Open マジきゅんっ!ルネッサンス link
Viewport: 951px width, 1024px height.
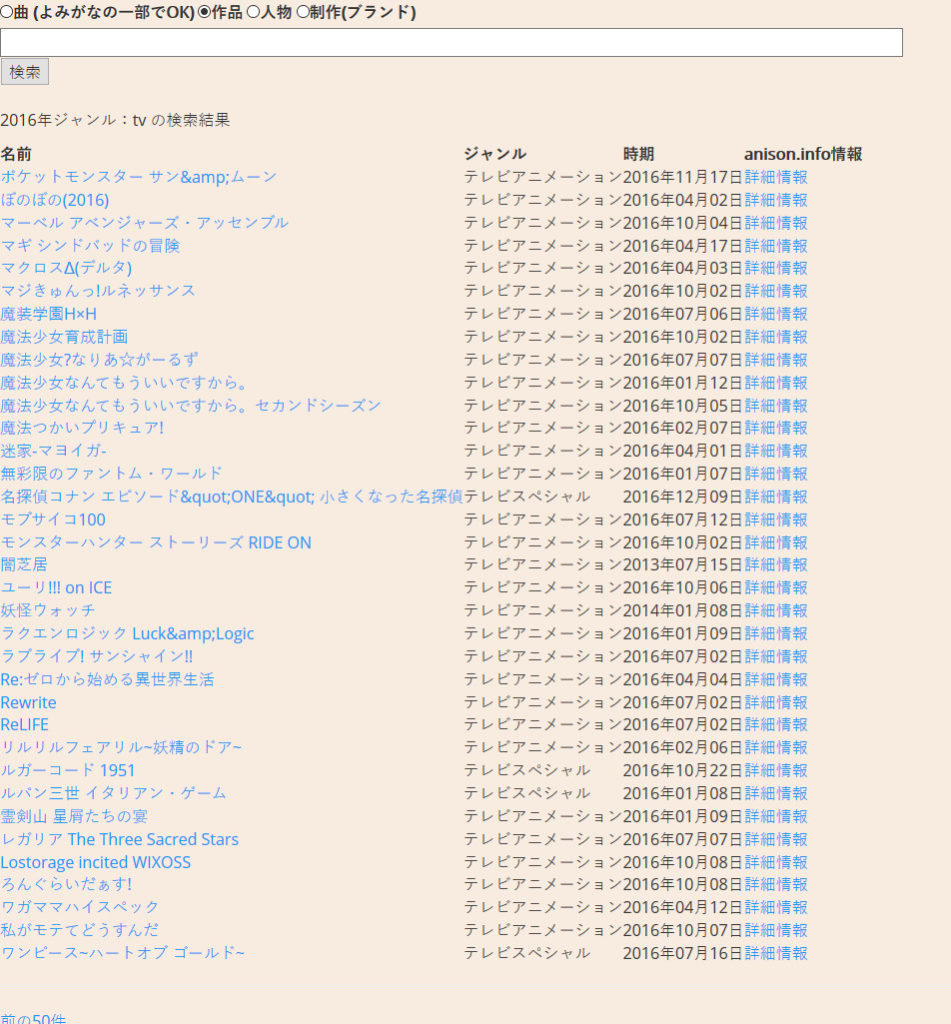coord(98,291)
